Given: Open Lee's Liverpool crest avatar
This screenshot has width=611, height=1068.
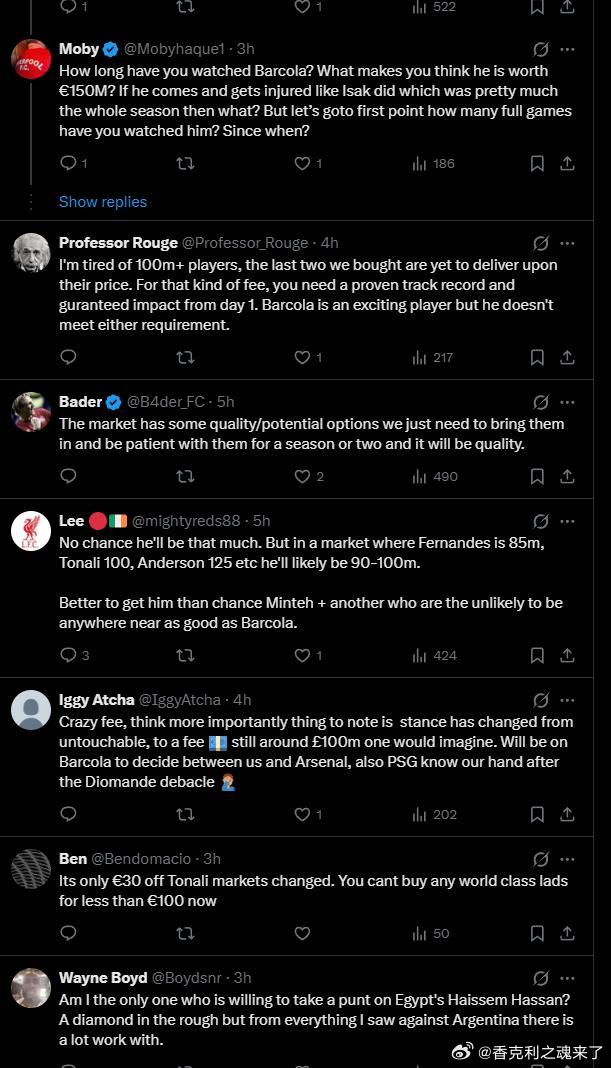Looking at the screenshot, I should (x=31, y=531).
